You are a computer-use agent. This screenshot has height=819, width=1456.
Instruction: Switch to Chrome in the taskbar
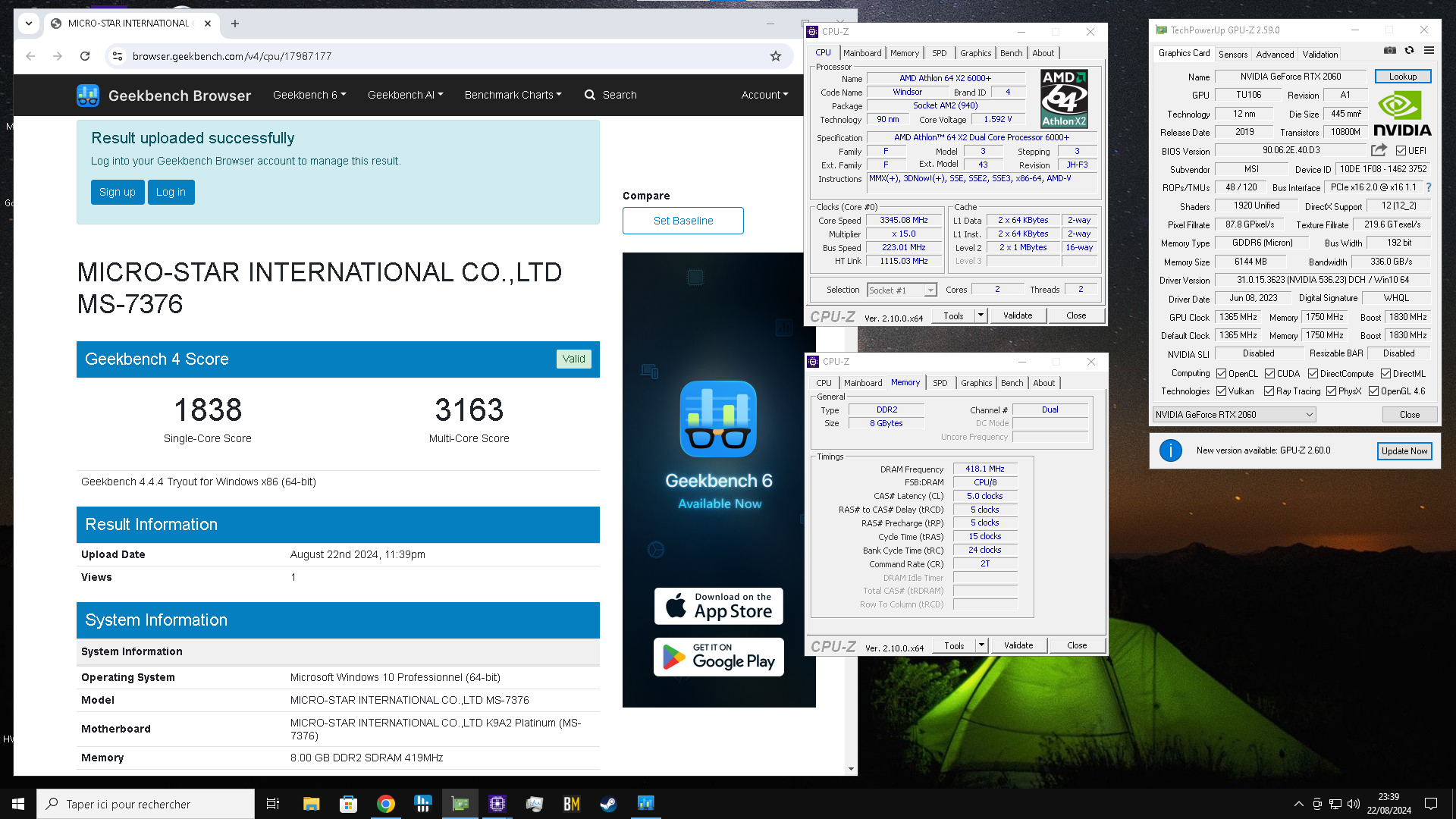[386, 804]
